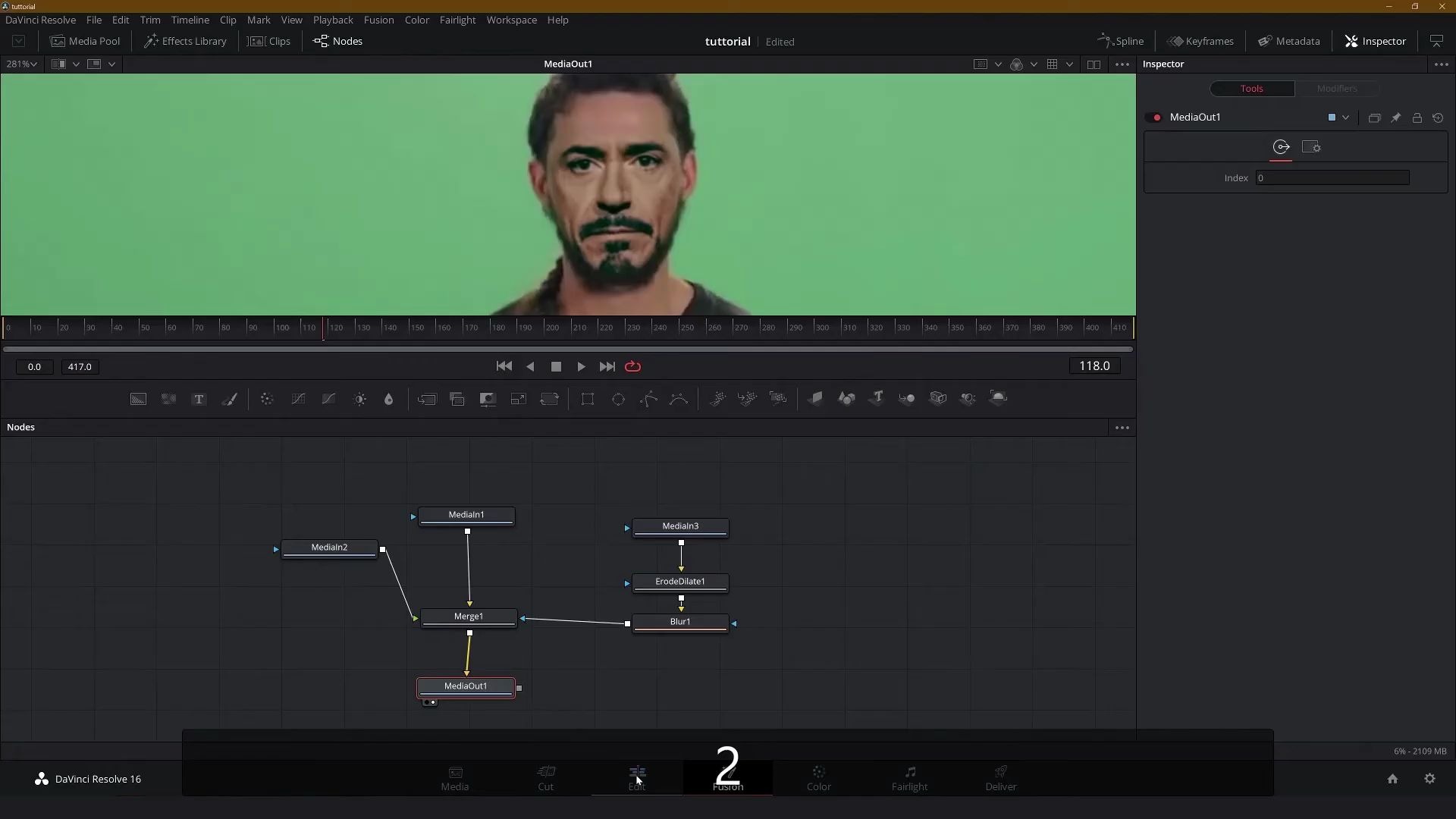This screenshot has width=1456, height=819.
Task: Show the Spline editor panel
Action: coord(1121,41)
